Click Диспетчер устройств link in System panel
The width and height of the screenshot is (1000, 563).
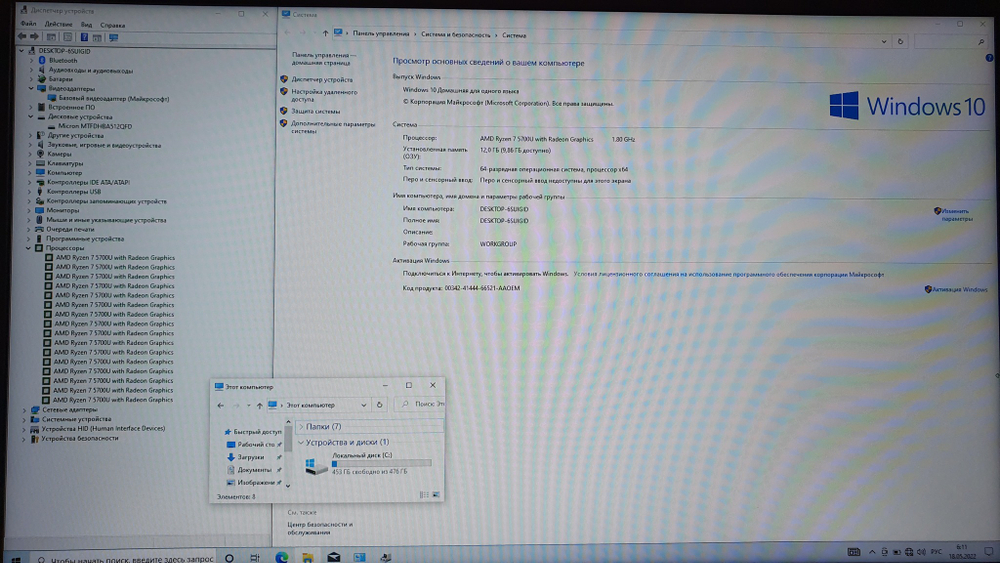(x=322, y=80)
